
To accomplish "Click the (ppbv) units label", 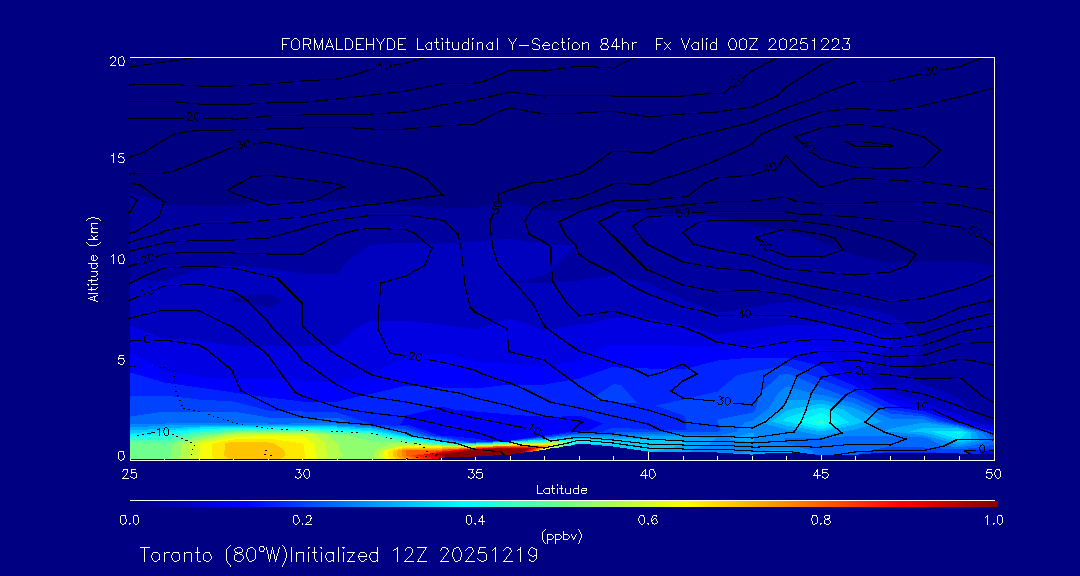I will point(561,536).
